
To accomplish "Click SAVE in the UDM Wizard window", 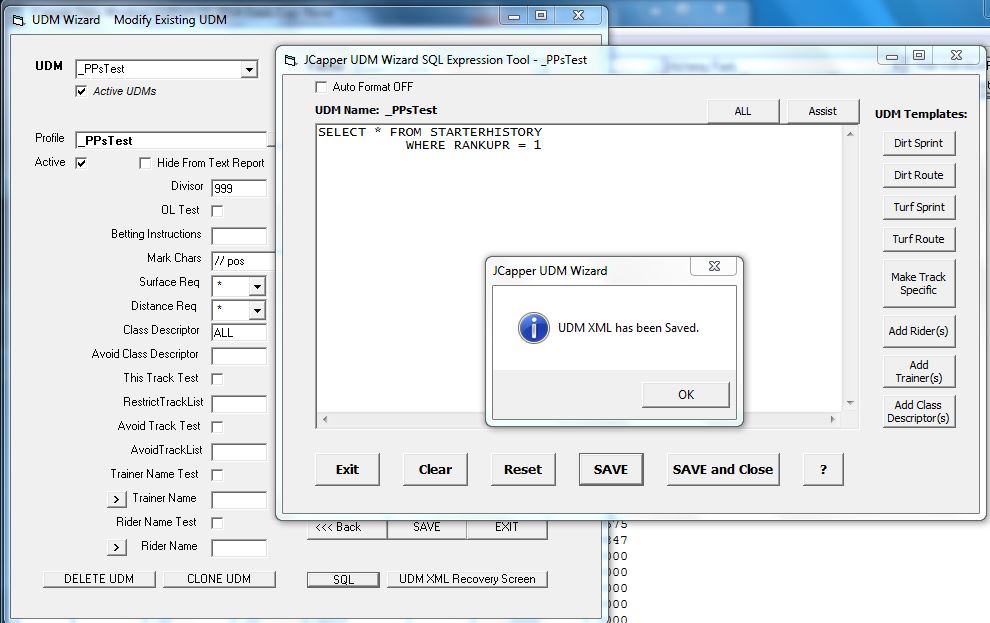I will [x=427, y=529].
